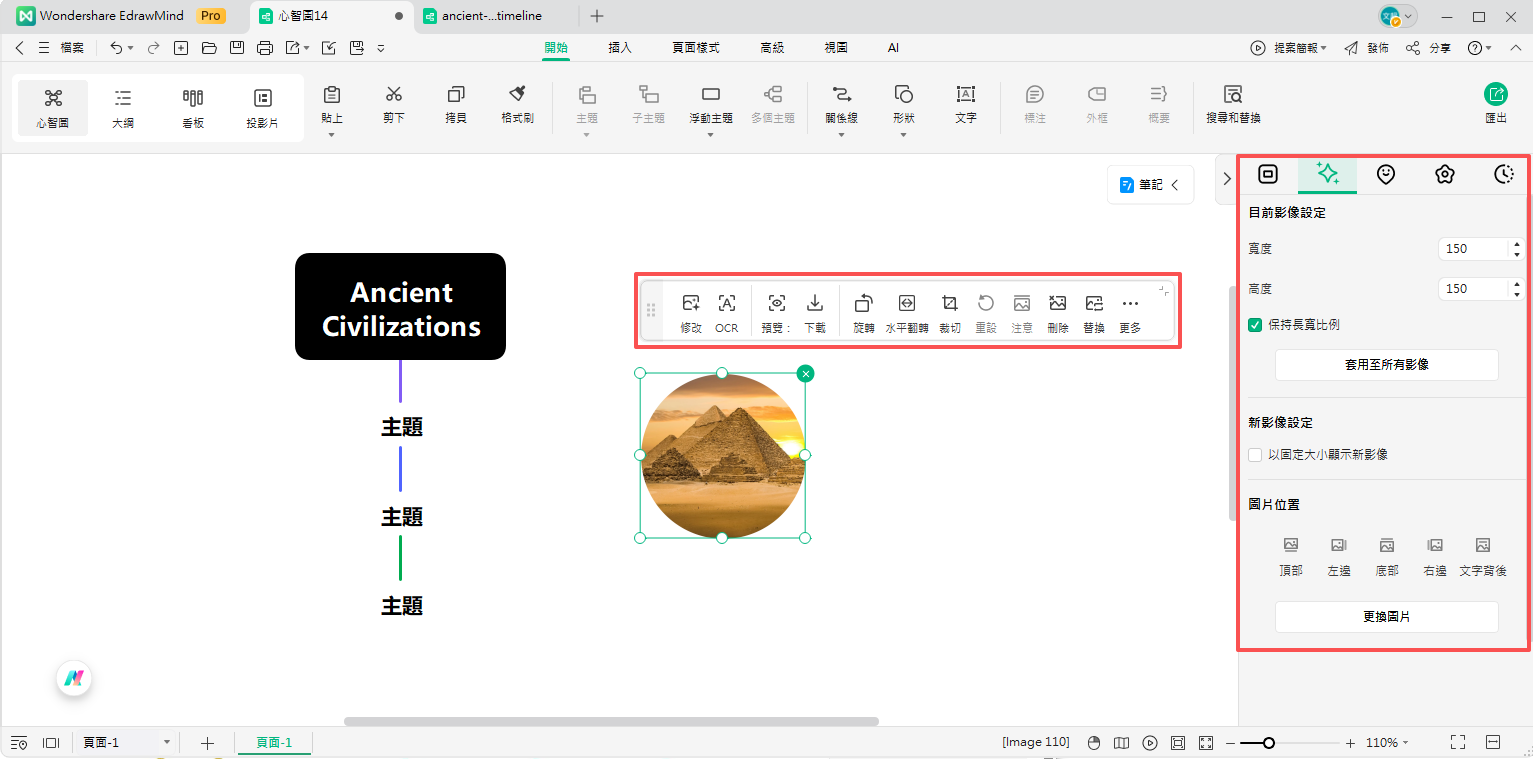Switch to ancient-...timeline document tab
Viewport: 1533px width, 759px height.
pos(491,16)
